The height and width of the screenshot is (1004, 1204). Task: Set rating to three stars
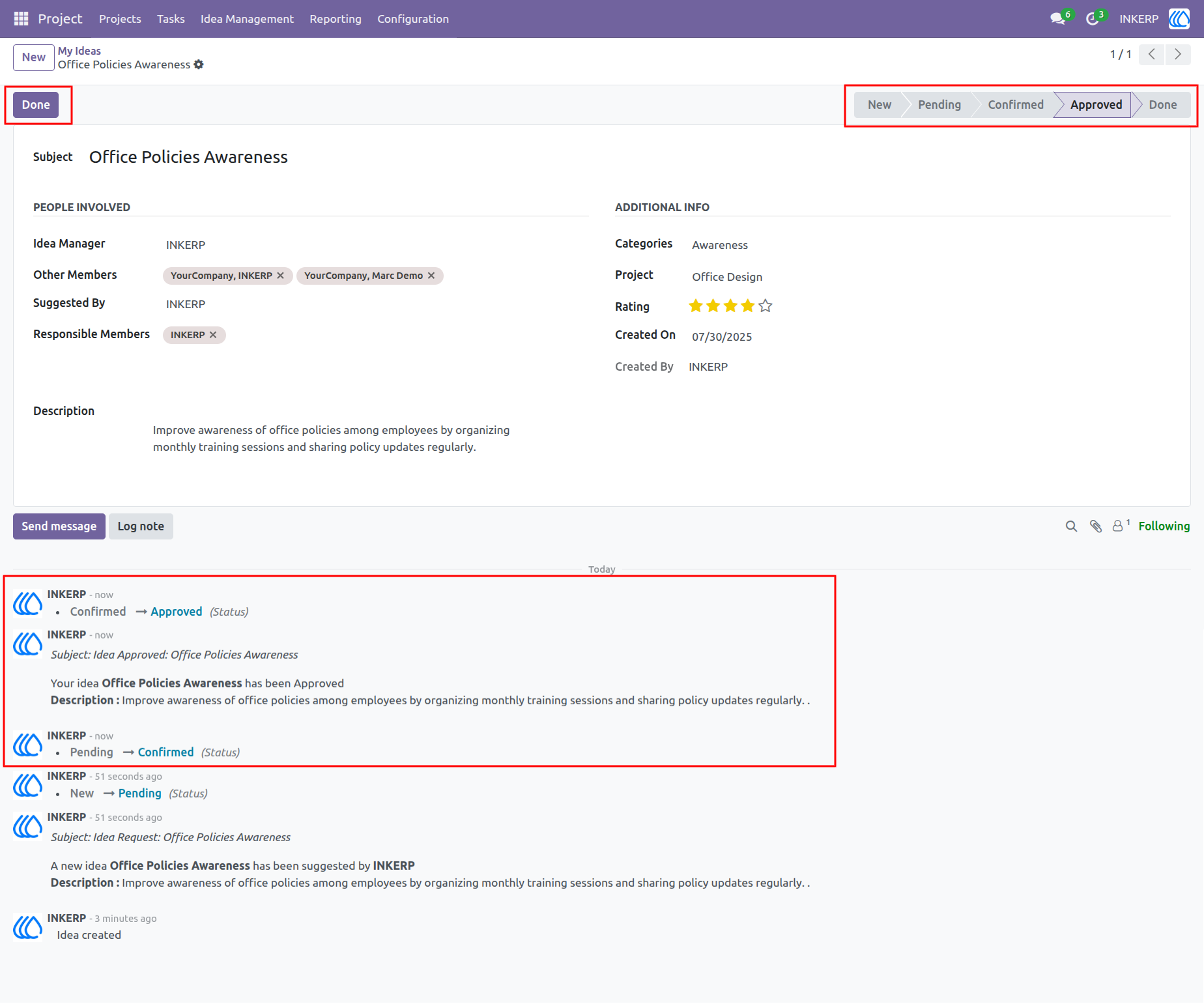[x=730, y=306]
